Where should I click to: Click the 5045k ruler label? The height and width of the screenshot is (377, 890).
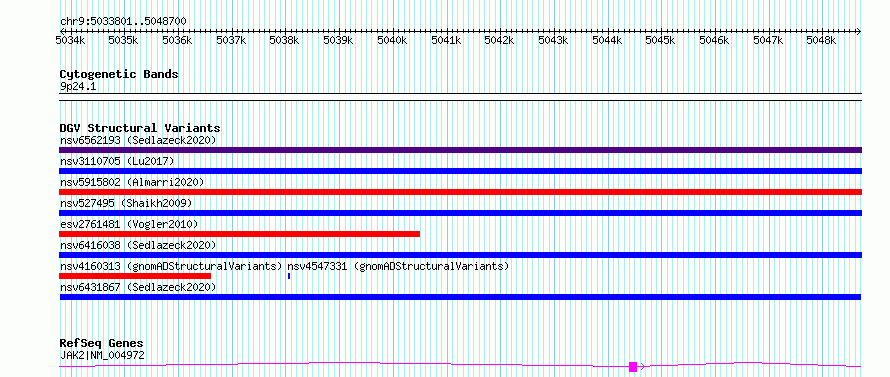[x=661, y=40]
